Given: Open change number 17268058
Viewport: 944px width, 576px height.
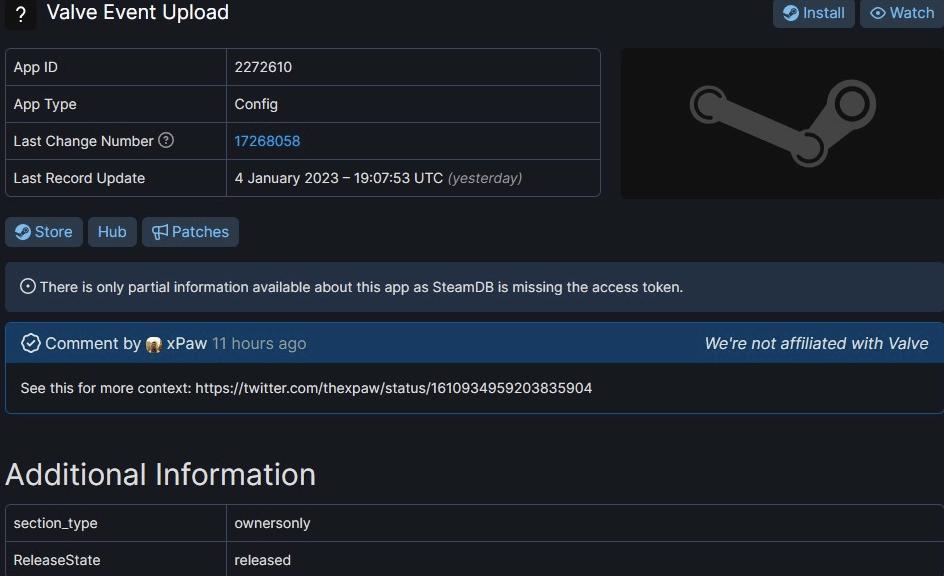Looking at the screenshot, I should (x=267, y=140).
